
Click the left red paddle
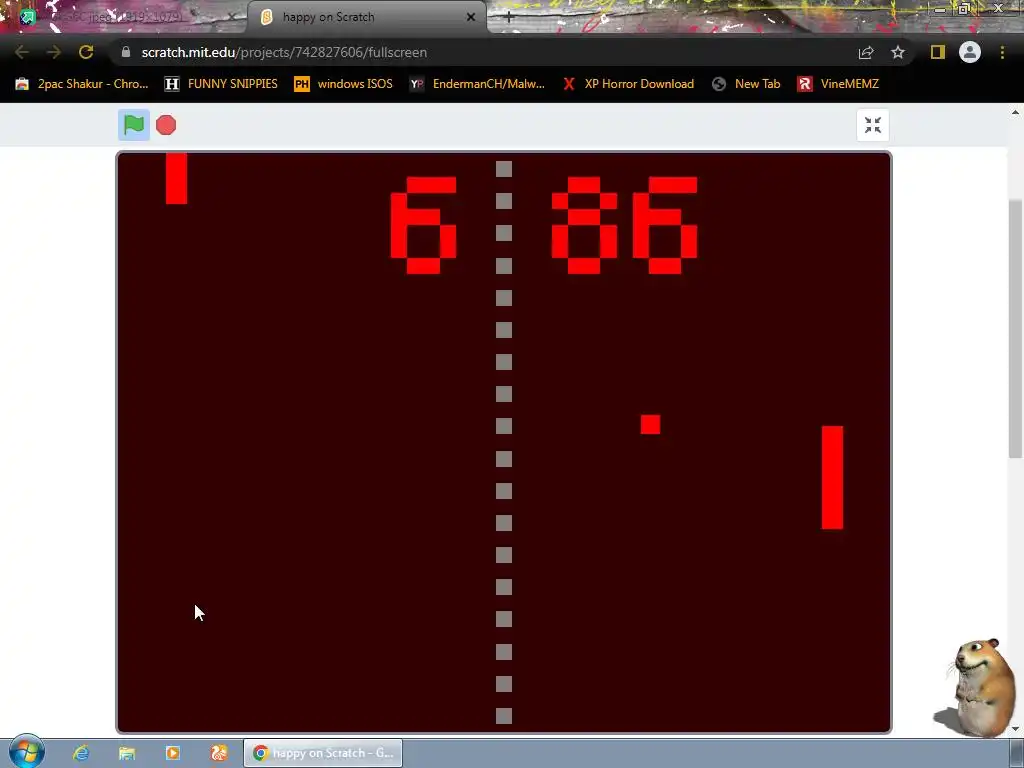coord(176,178)
